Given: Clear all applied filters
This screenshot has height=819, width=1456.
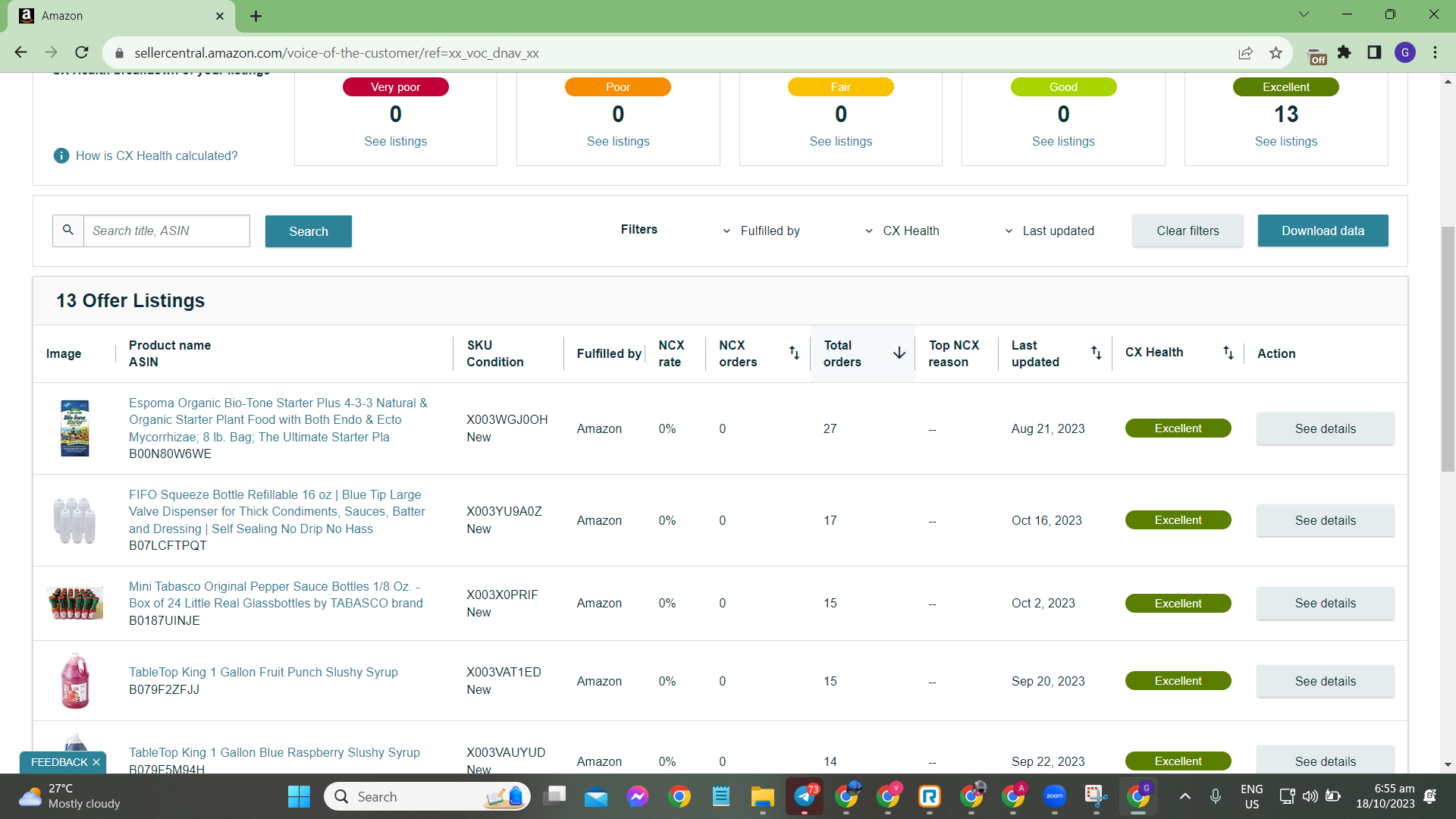Looking at the screenshot, I should [1188, 231].
